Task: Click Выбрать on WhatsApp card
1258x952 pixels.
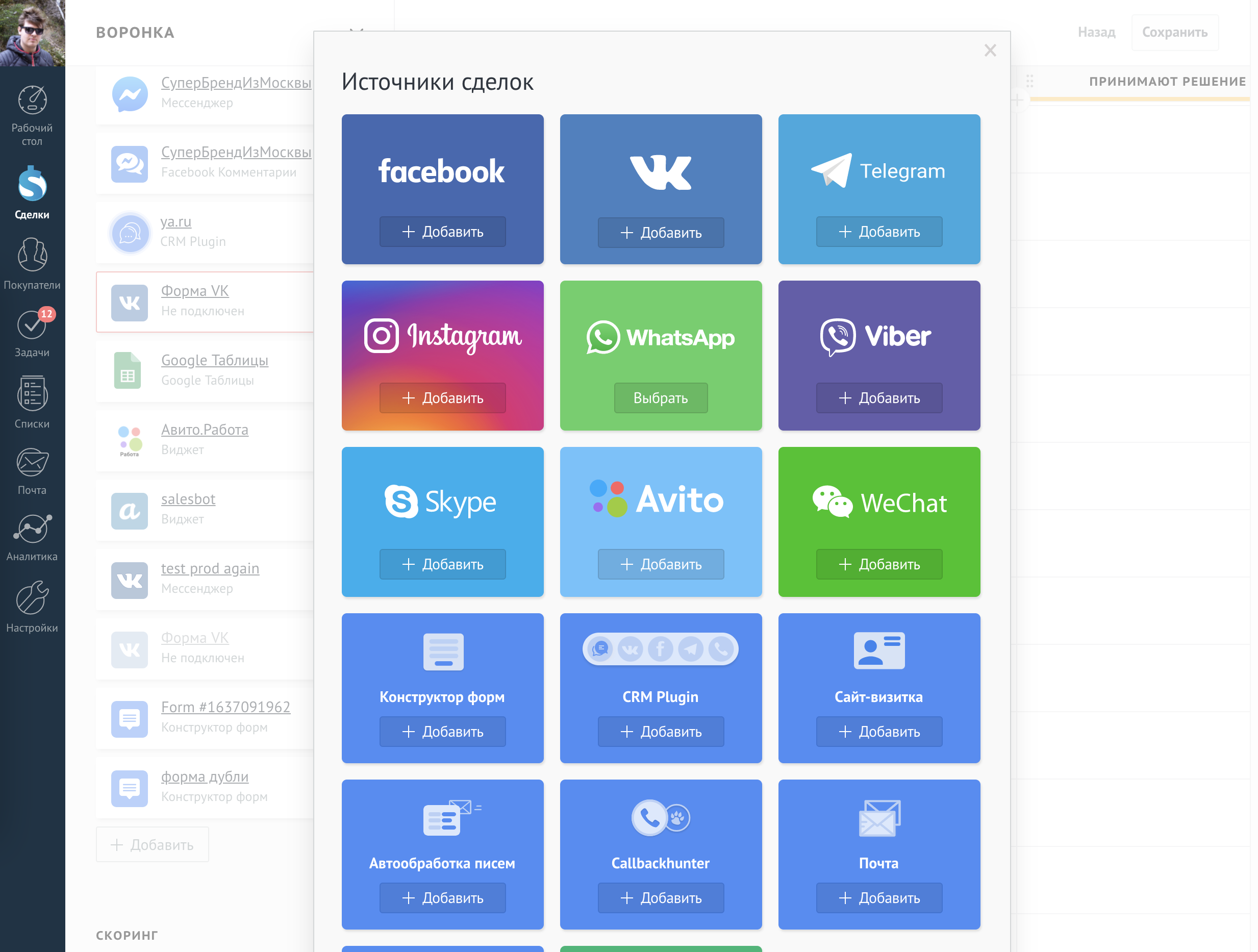Action: [x=661, y=398]
